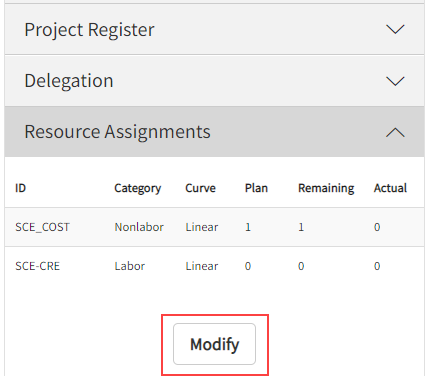Sort by the Curve column header

pos(200,188)
